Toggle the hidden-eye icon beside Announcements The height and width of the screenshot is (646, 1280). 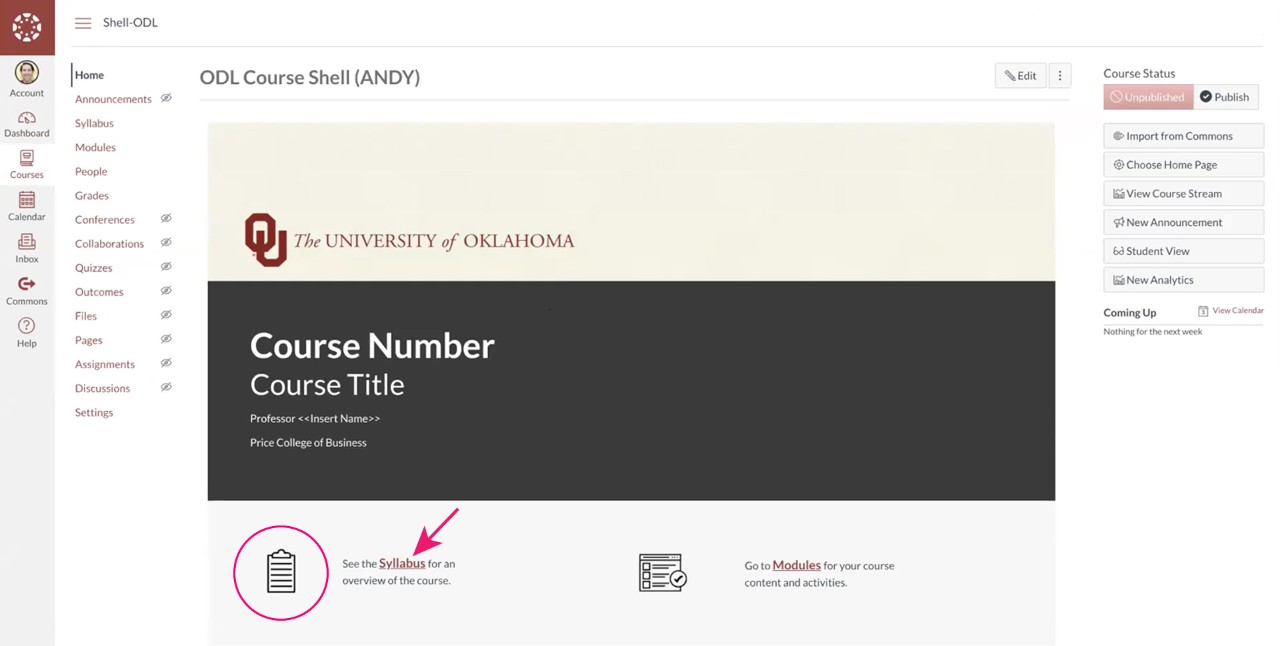[x=166, y=98]
